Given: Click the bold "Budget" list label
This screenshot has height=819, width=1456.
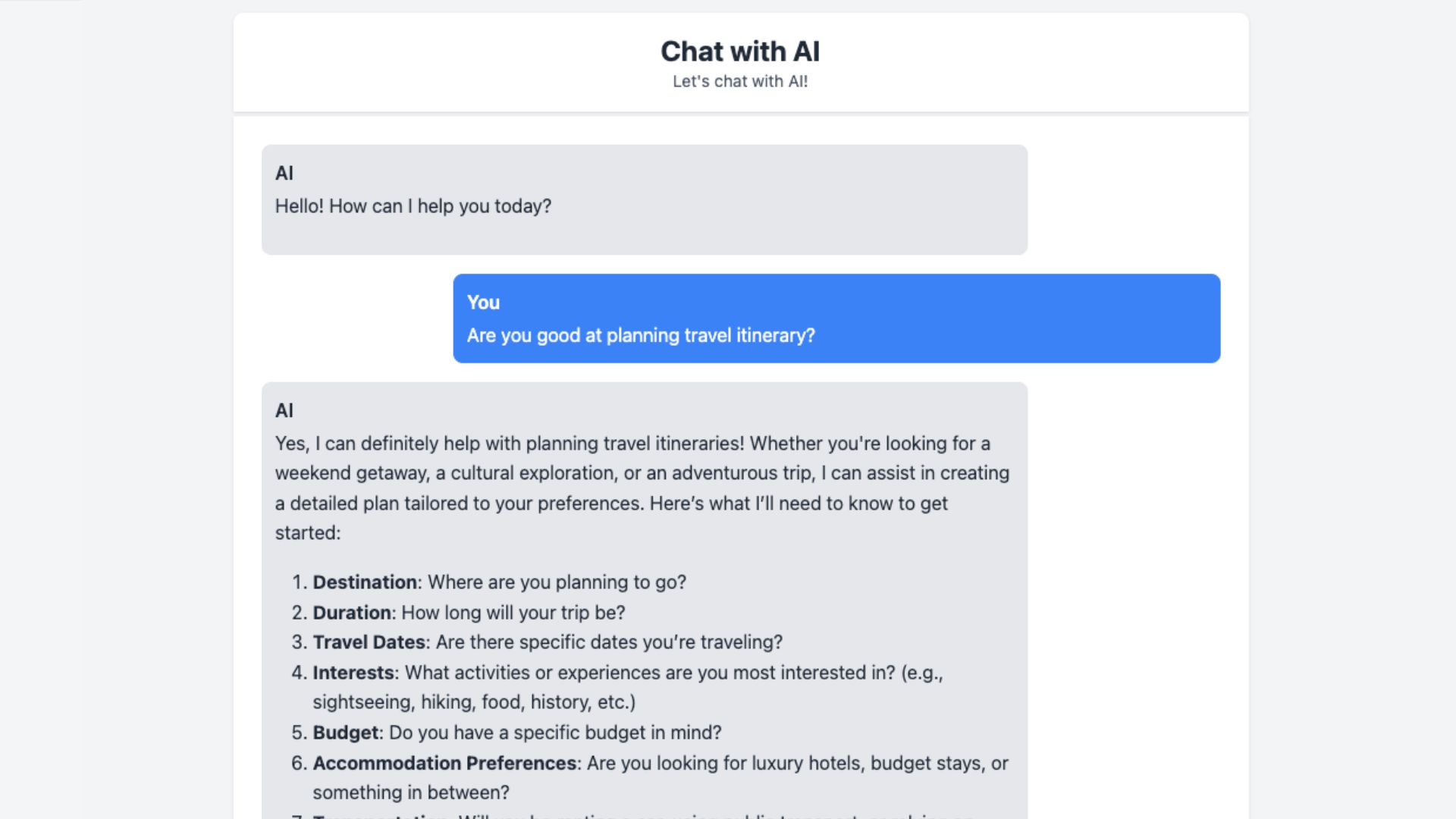Looking at the screenshot, I should point(345,733).
